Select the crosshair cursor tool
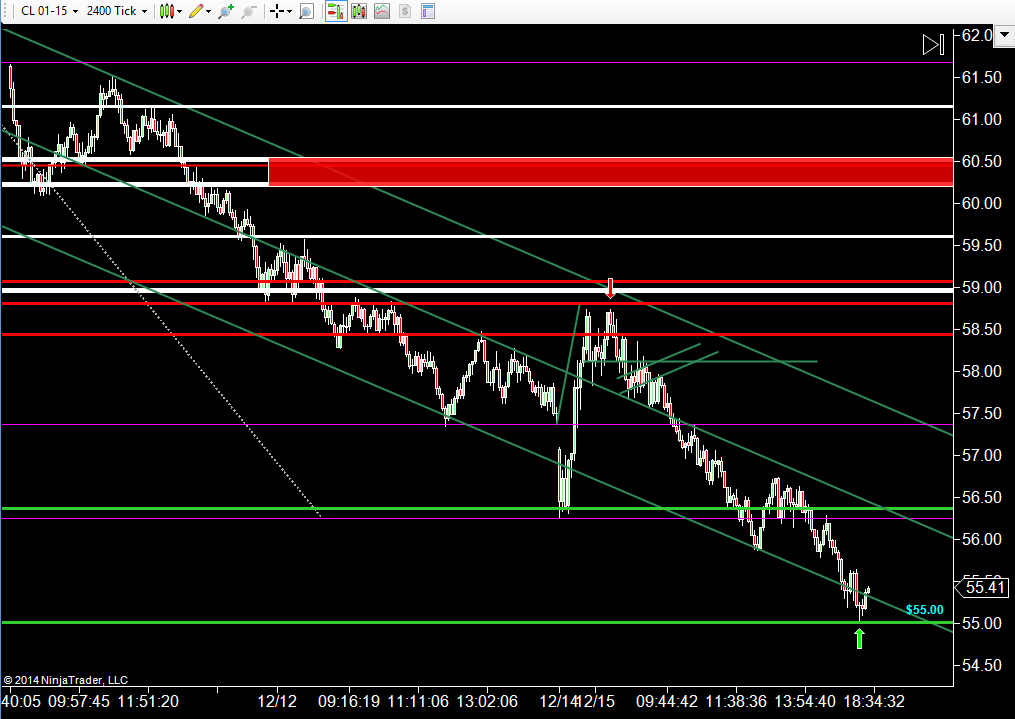 pos(276,11)
